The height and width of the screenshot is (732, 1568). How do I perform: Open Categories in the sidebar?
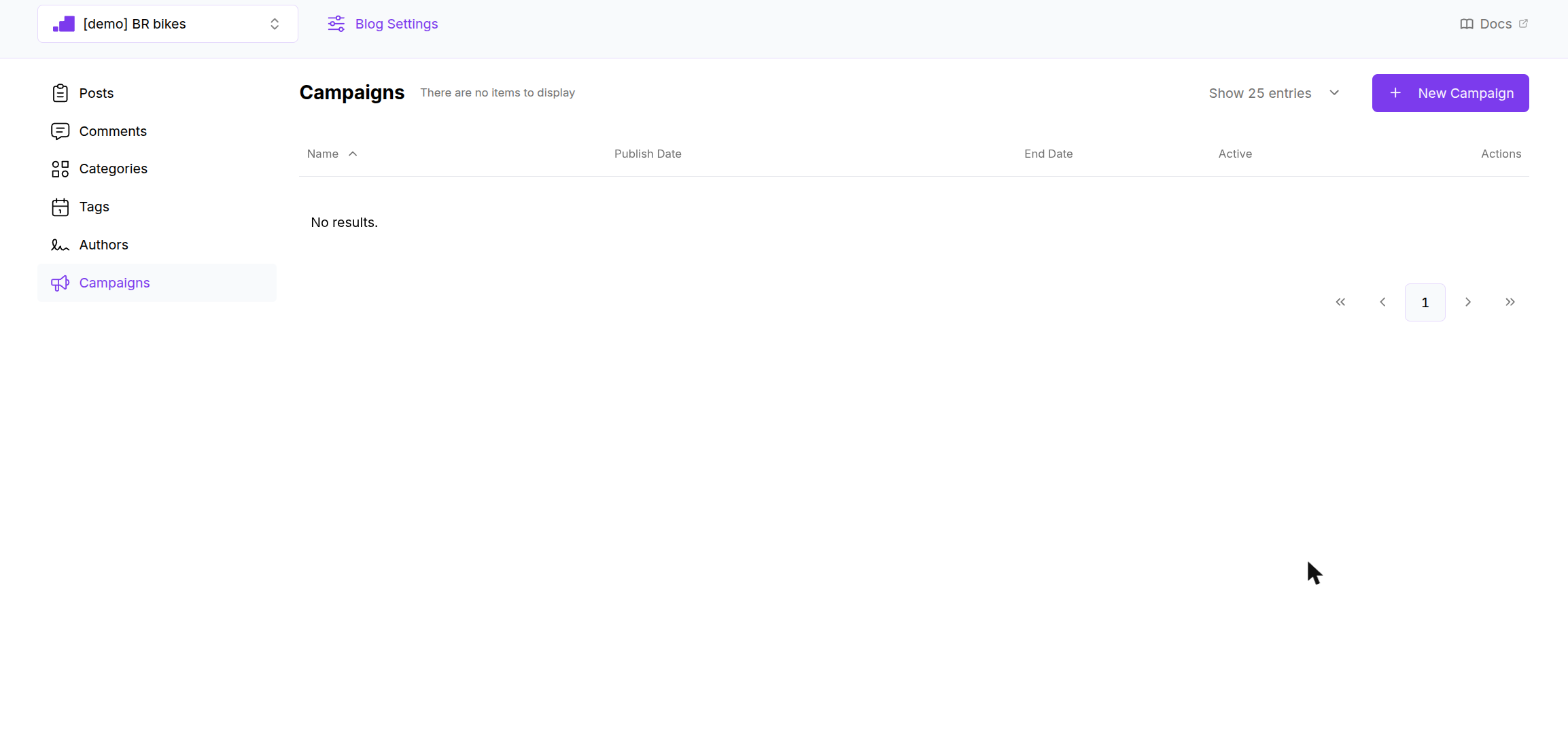pos(157,169)
